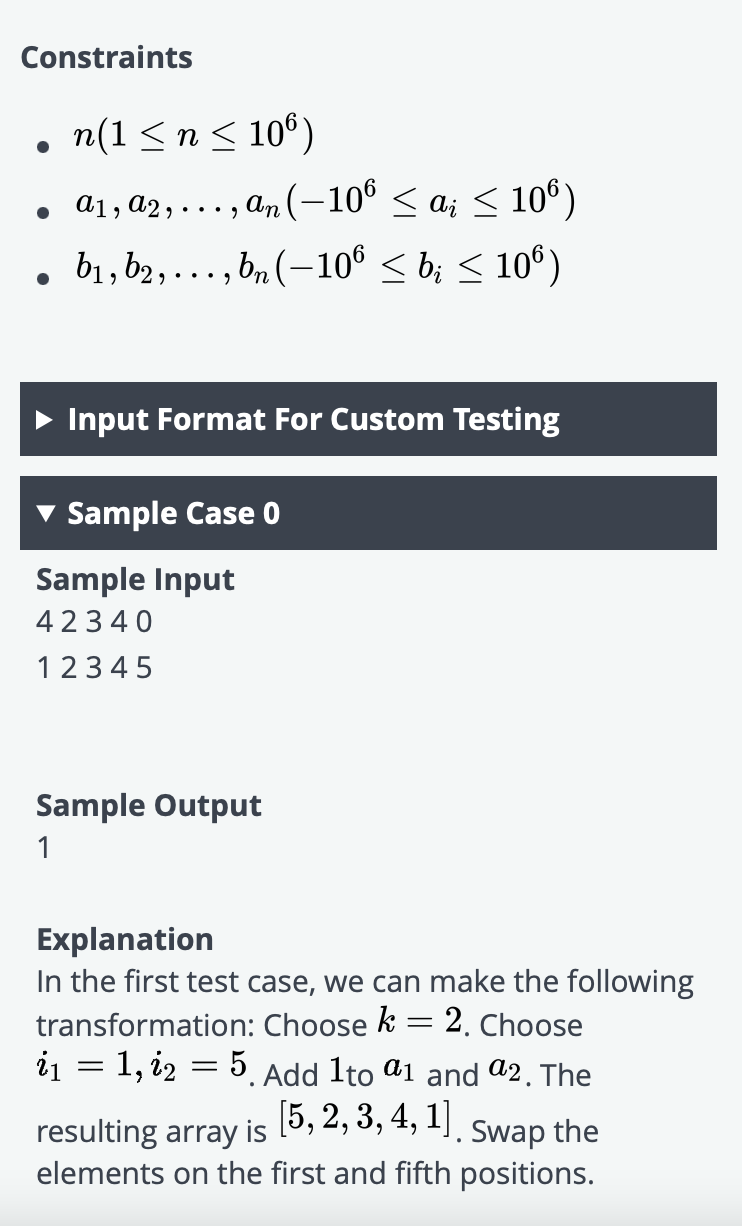Select the Sample Output label
The width and height of the screenshot is (742, 1226).
(x=149, y=805)
